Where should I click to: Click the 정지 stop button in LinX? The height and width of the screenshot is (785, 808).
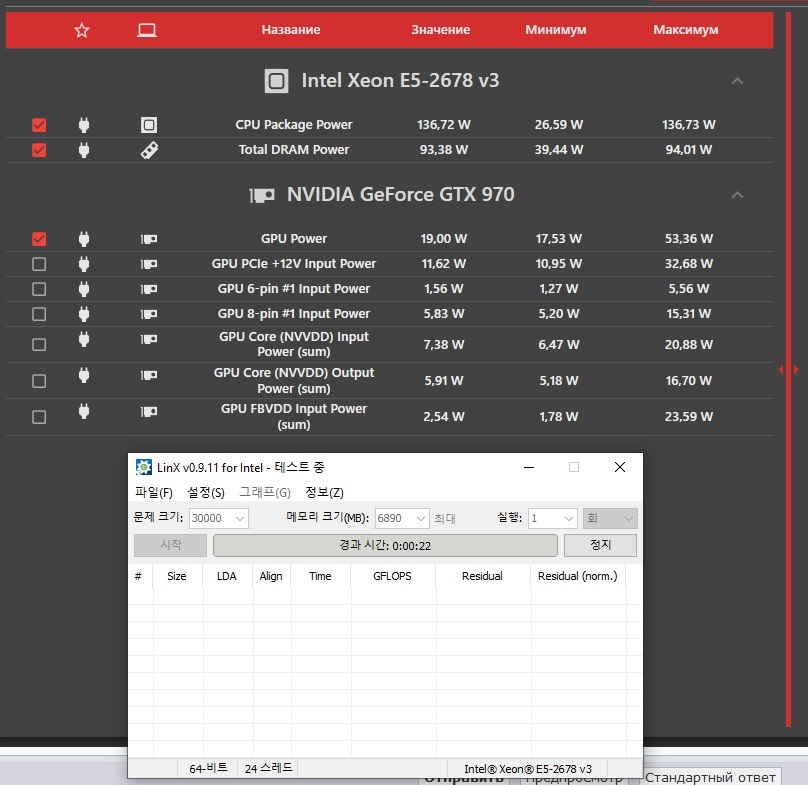tap(600, 545)
